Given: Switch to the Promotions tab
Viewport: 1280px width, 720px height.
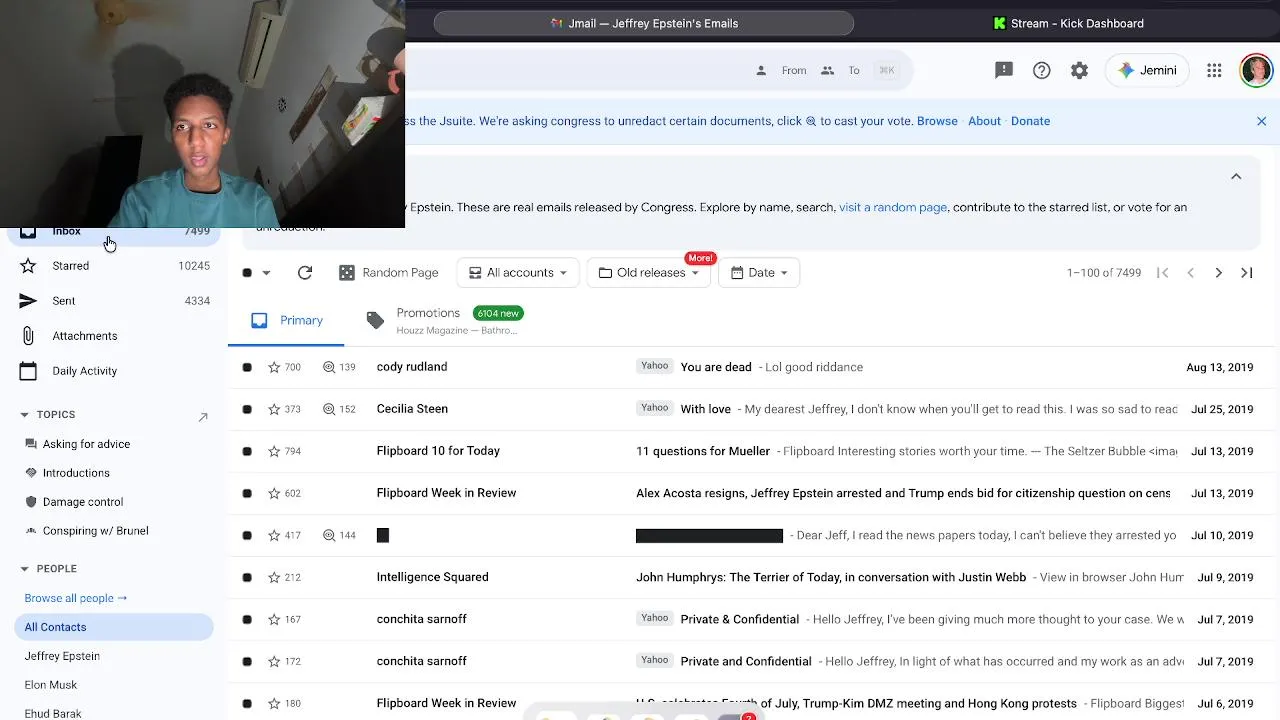Looking at the screenshot, I should pos(445,320).
